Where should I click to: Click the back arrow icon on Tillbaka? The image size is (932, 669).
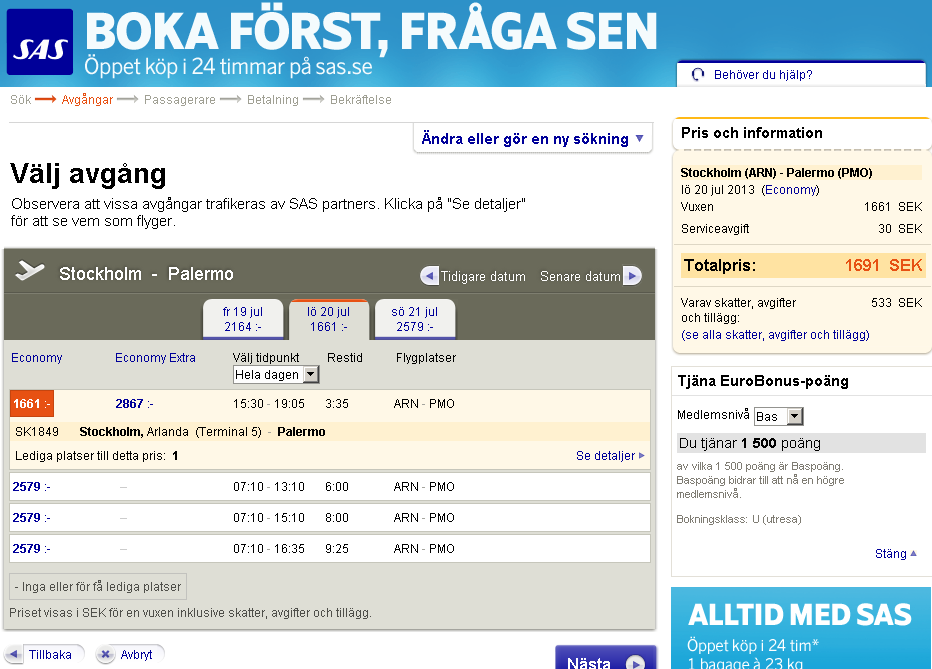pyautogui.click(x=14, y=654)
